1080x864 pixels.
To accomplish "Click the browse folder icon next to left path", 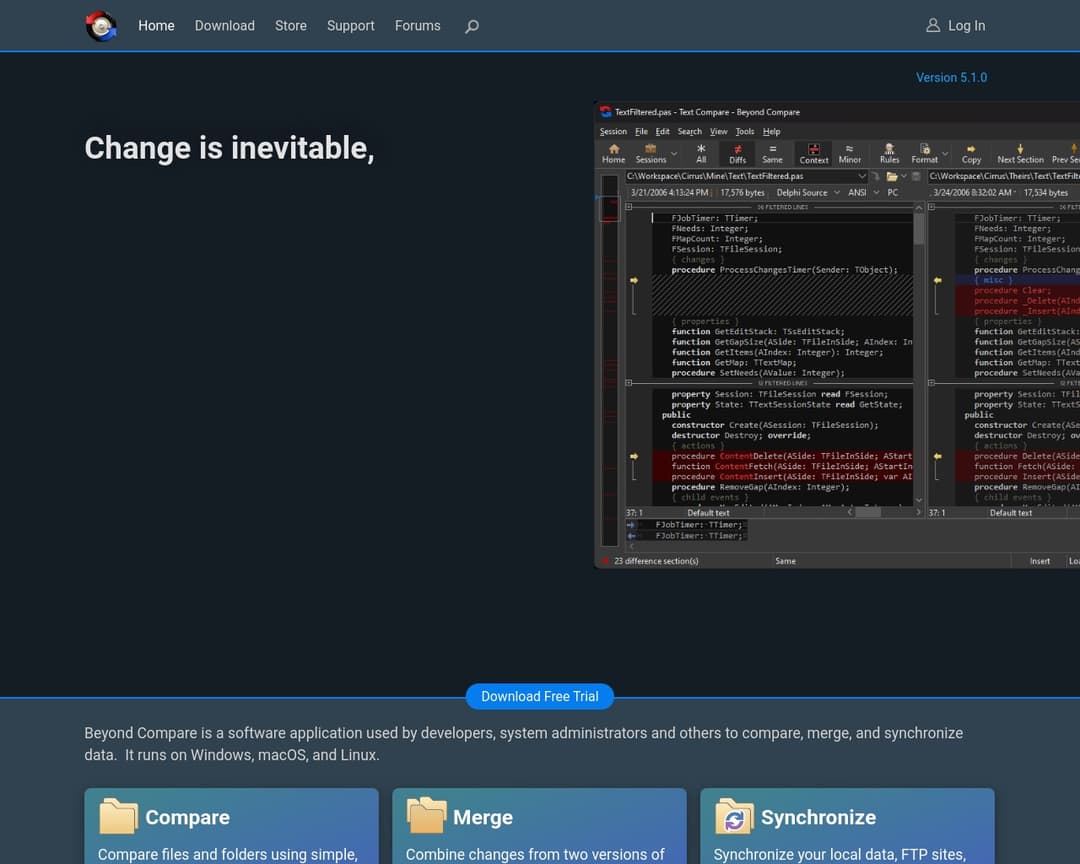I will (x=892, y=176).
